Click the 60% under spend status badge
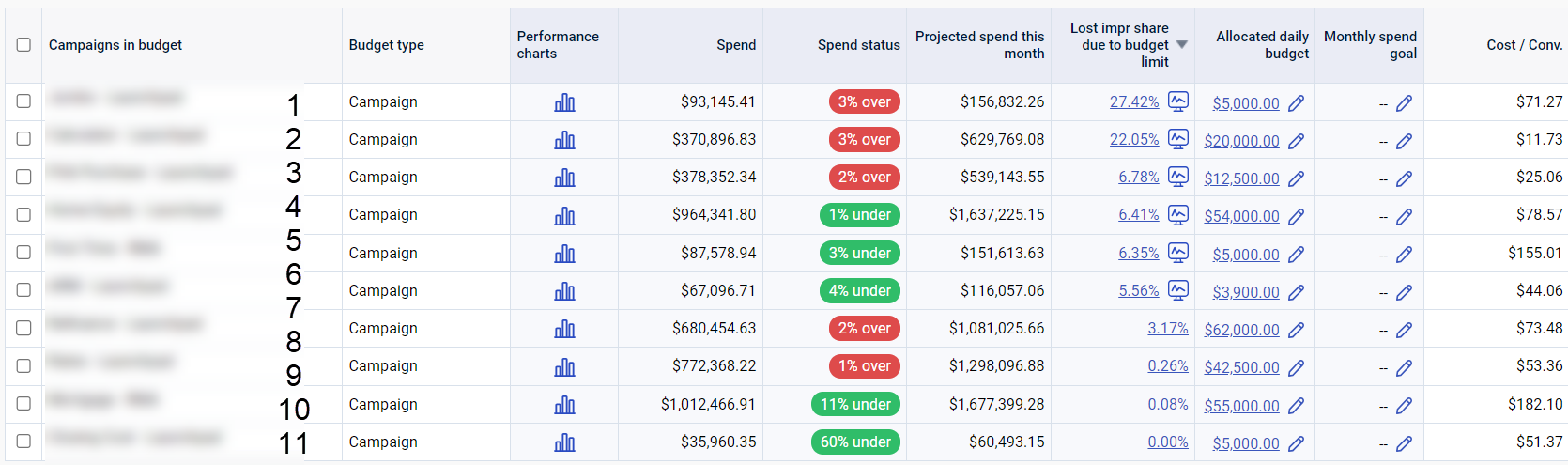 (x=855, y=442)
